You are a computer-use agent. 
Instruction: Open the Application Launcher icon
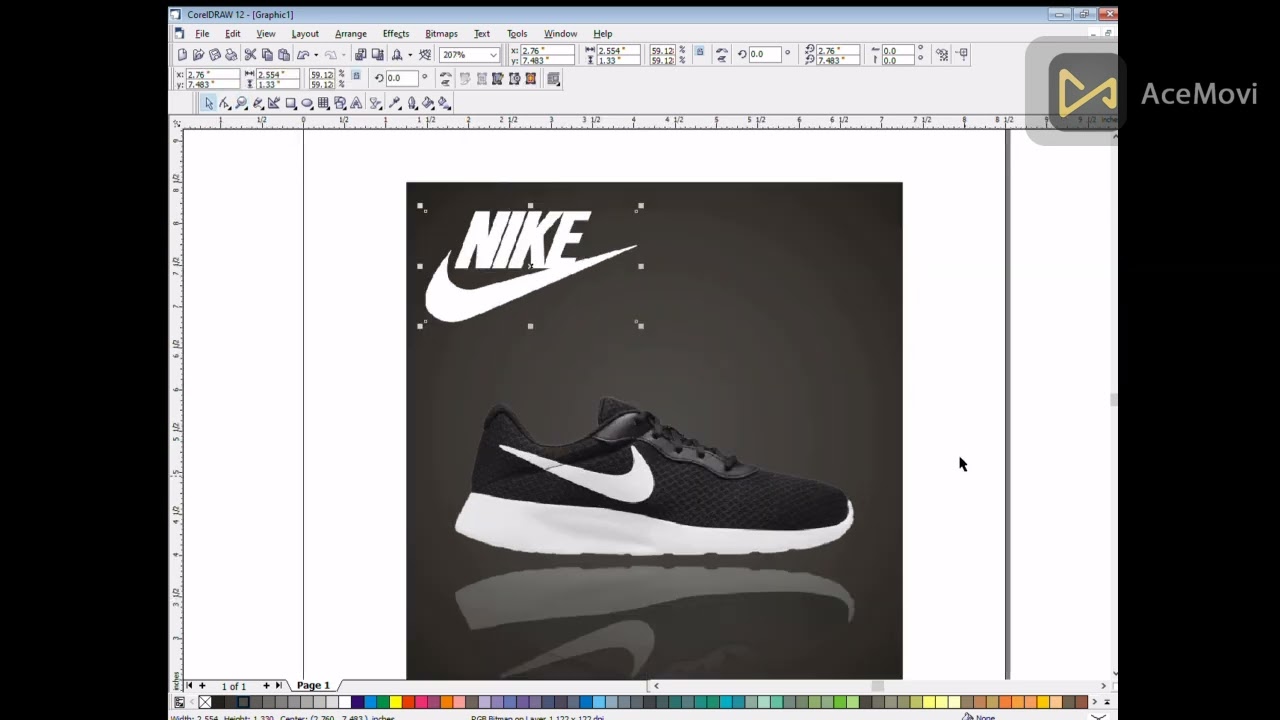396,54
